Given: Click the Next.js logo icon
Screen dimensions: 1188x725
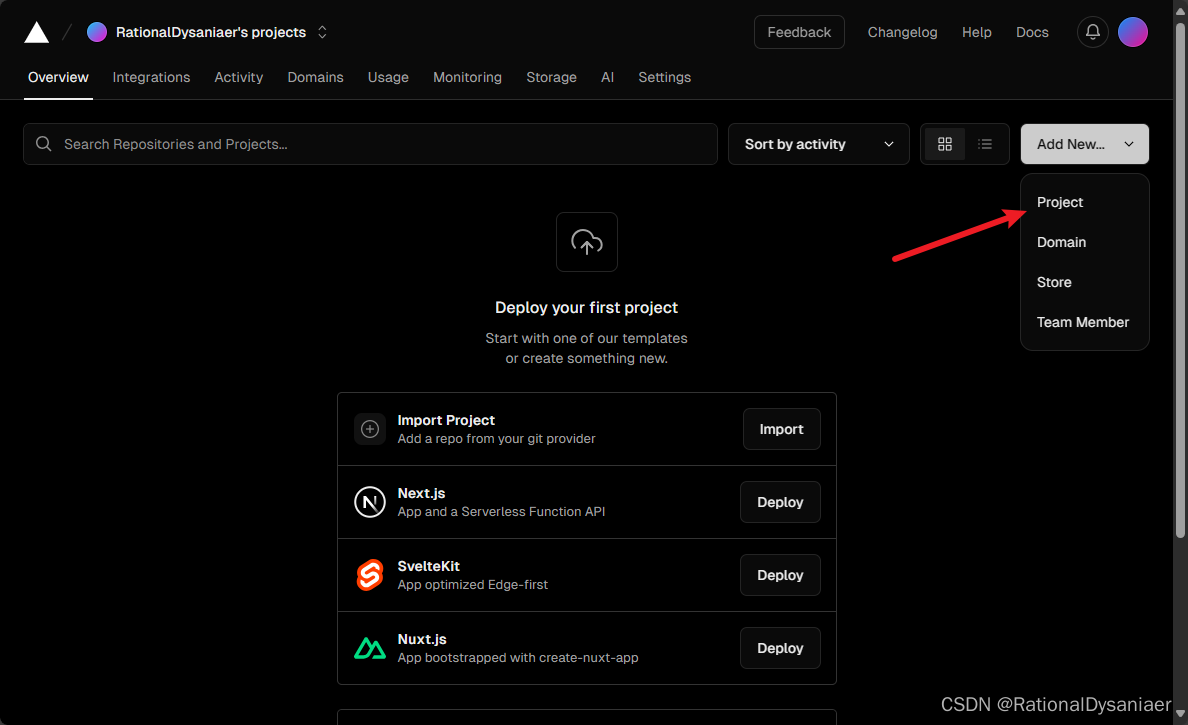Looking at the screenshot, I should click(370, 502).
